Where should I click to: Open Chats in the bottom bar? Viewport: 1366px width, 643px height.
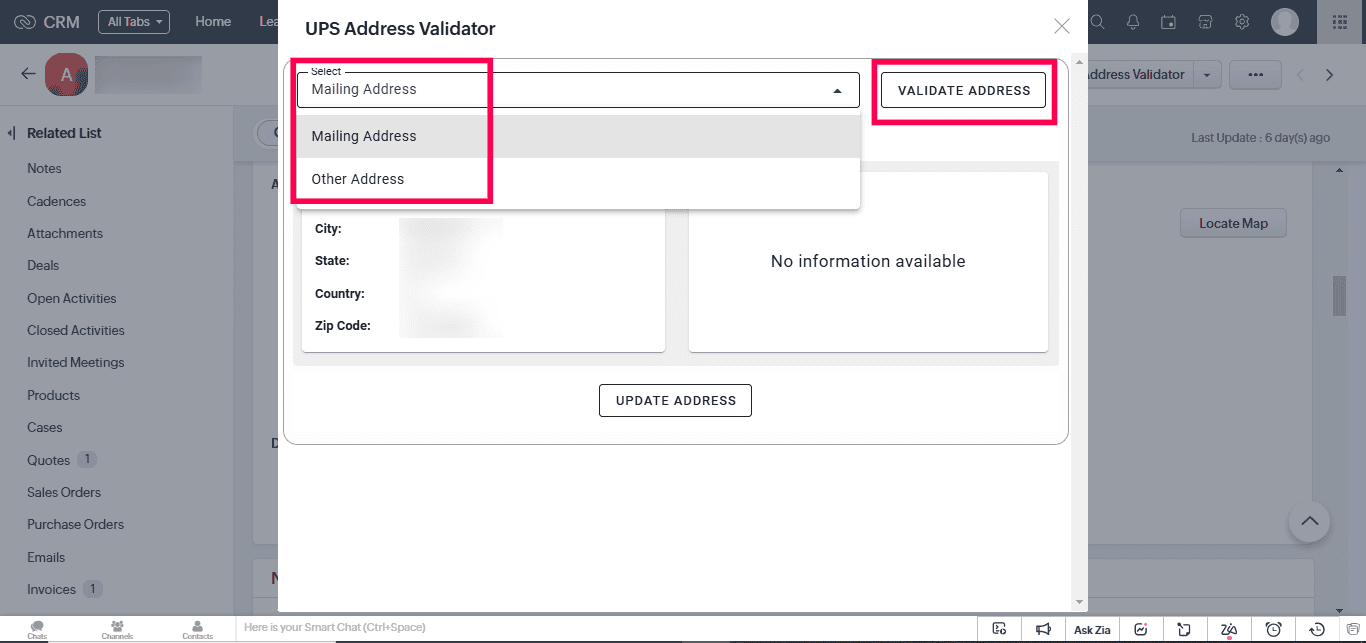pos(37,629)
